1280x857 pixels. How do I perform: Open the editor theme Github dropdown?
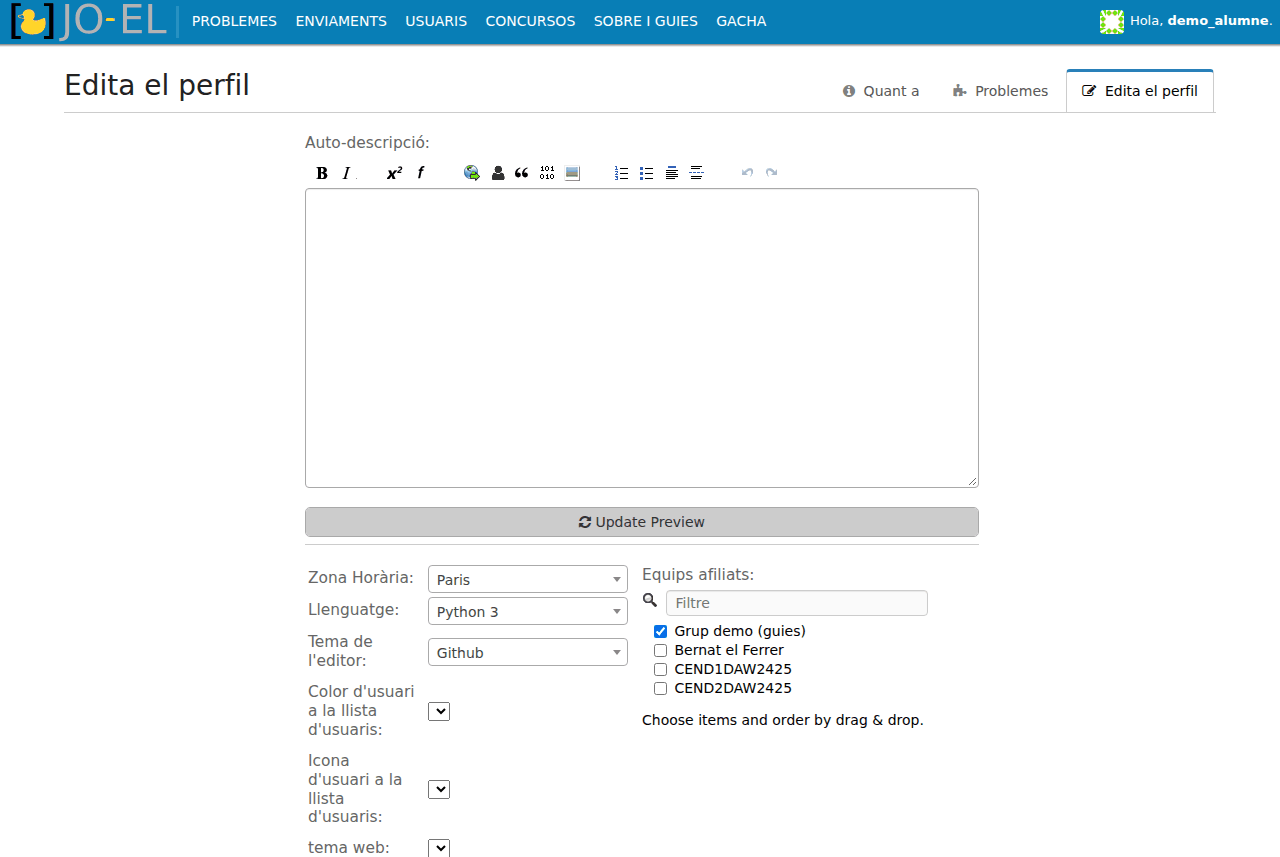[528, 652]
